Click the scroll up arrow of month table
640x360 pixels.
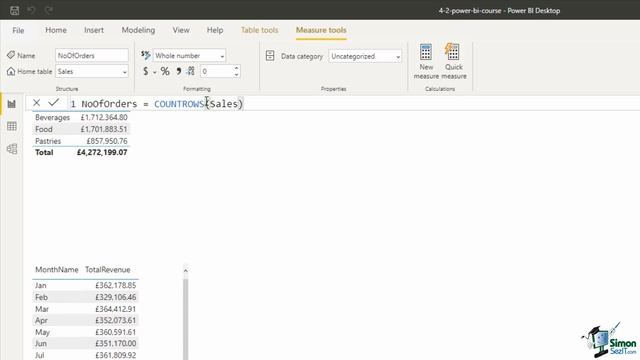click(186, 271)
